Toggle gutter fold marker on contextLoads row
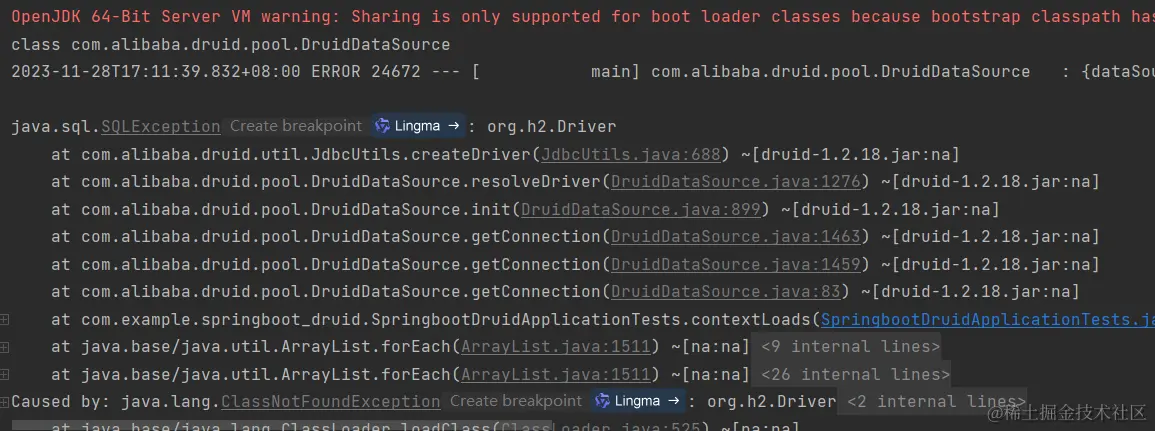The width and height of the screenshot is (1155, 431). [5, 319]
